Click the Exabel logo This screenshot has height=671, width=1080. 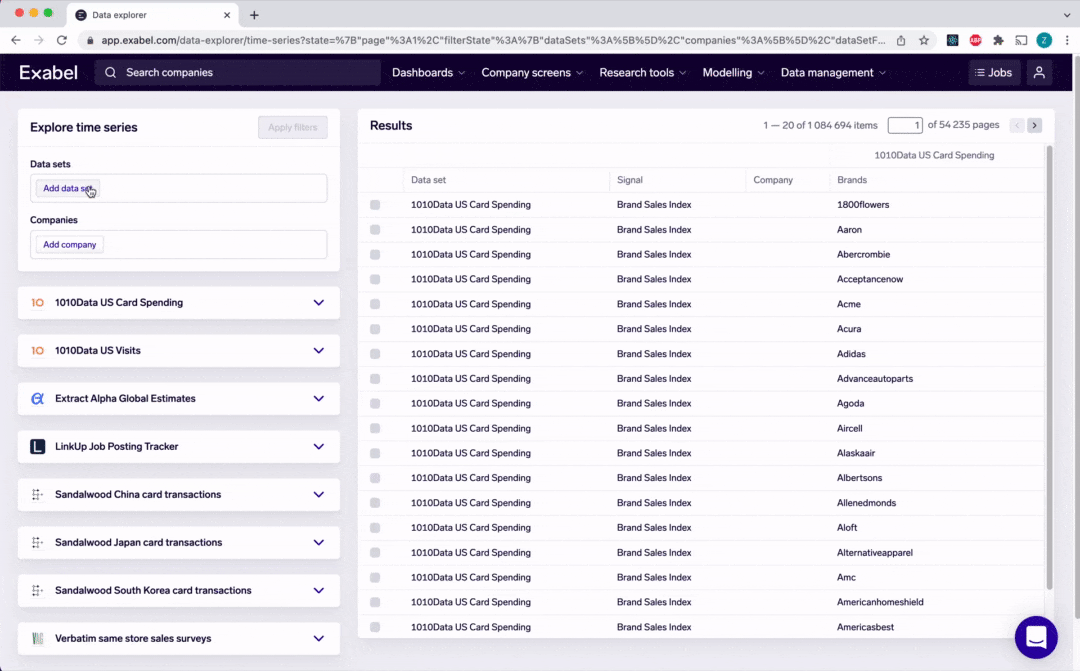click(x=48, y=72)
